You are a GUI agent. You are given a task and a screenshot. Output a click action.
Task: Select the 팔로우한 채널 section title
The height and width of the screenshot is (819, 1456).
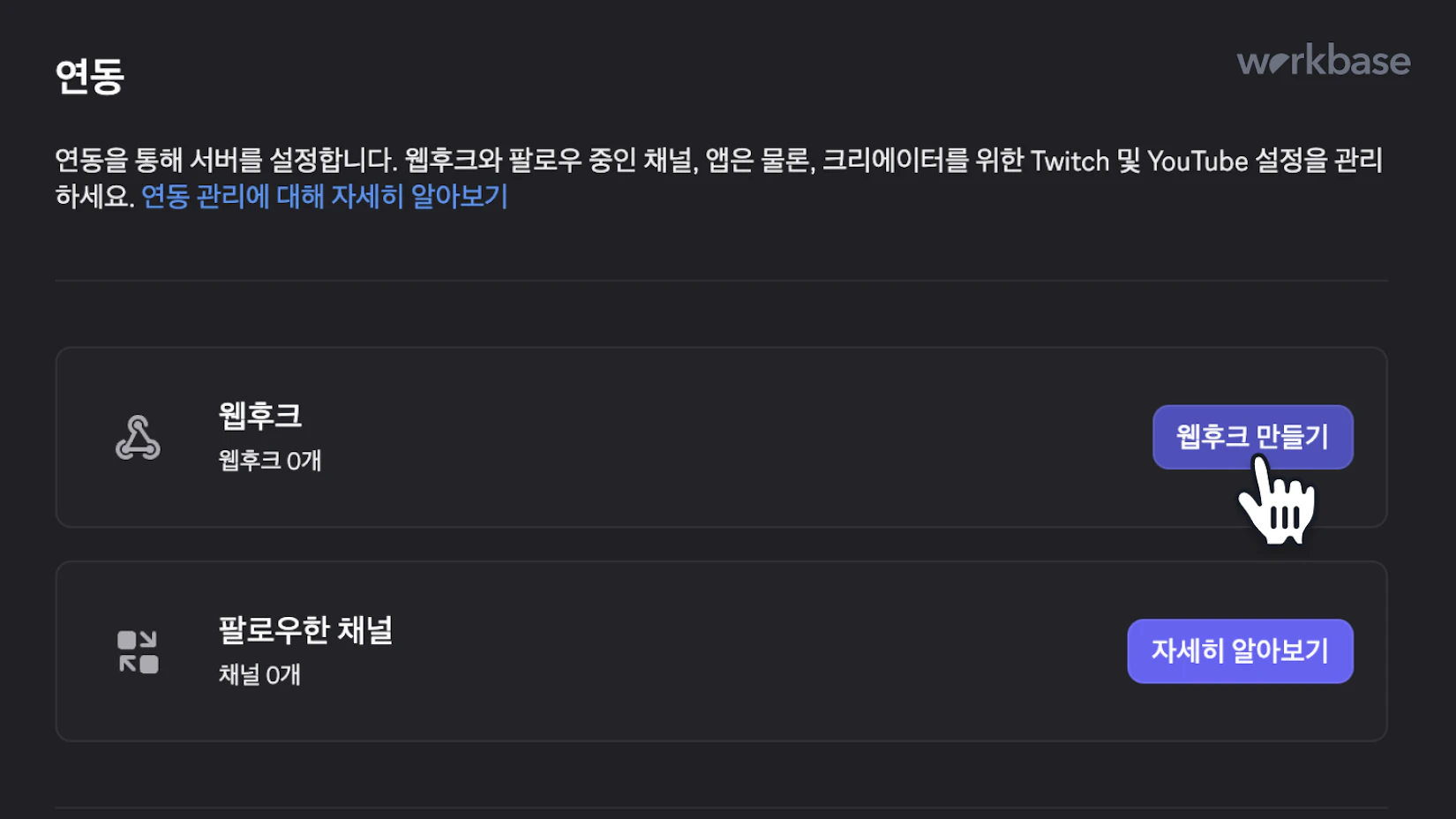coord(305,630)
